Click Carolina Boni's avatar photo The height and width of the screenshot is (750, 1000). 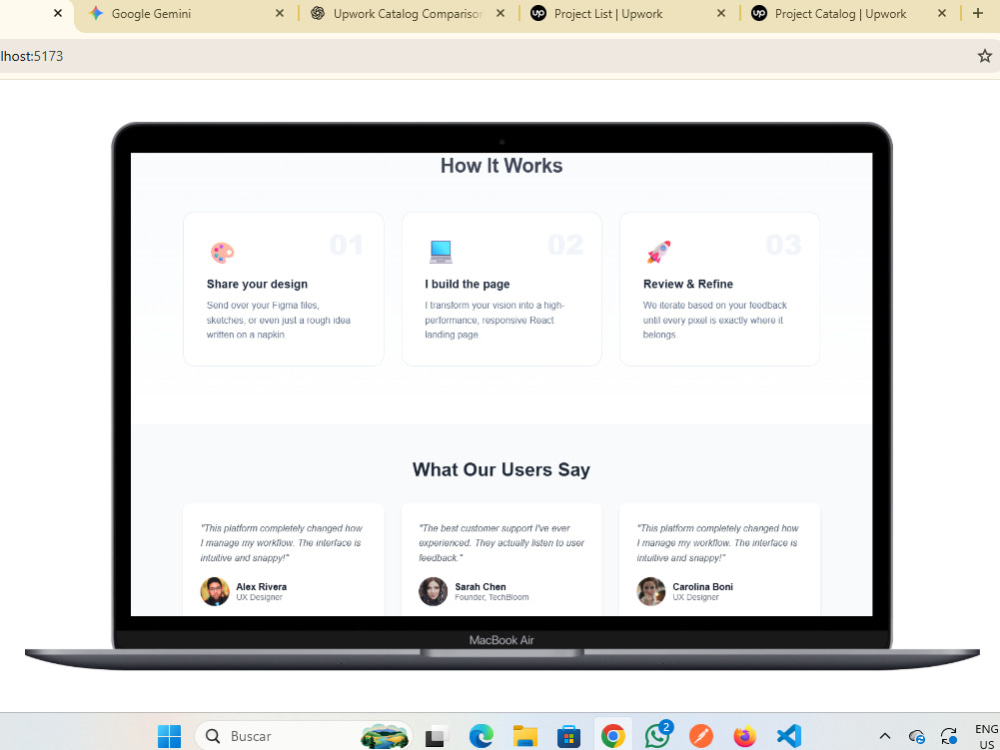tap(651, 591)
